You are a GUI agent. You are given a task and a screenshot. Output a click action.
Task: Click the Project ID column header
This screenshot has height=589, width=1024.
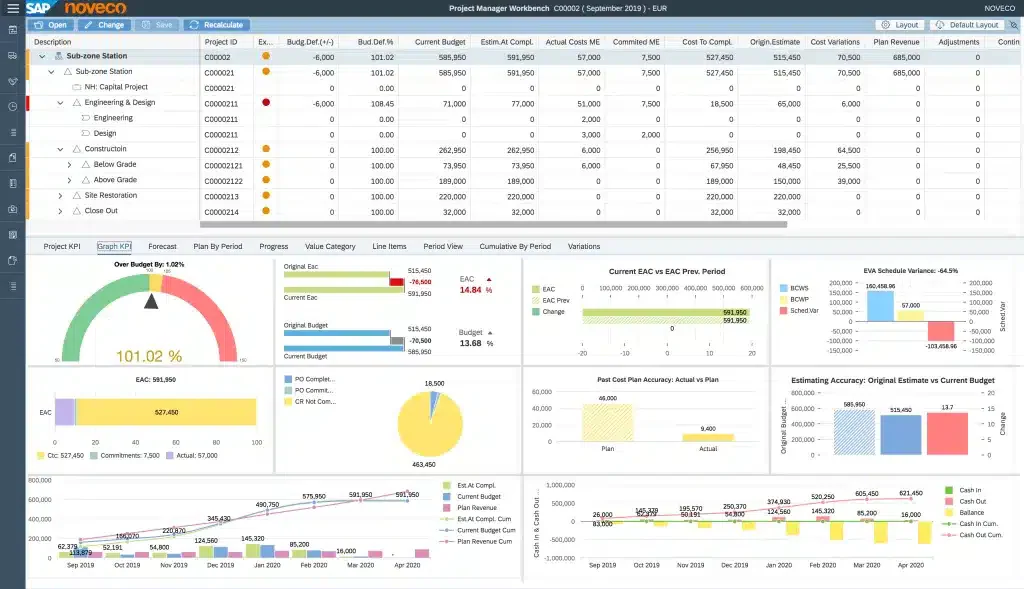point(221,42)
